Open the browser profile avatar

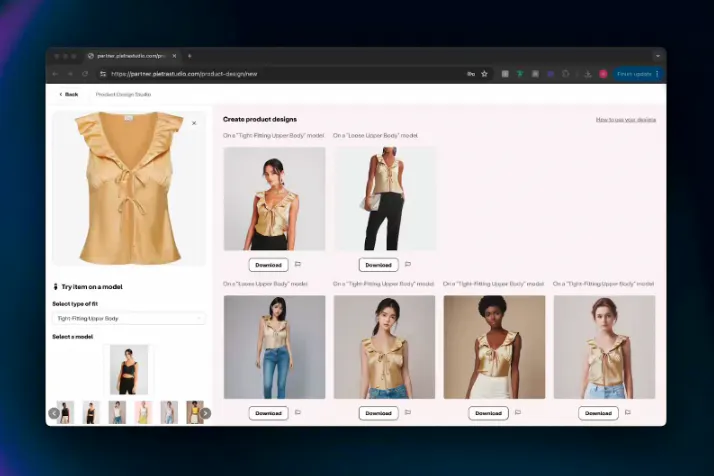tap(603, 74)
